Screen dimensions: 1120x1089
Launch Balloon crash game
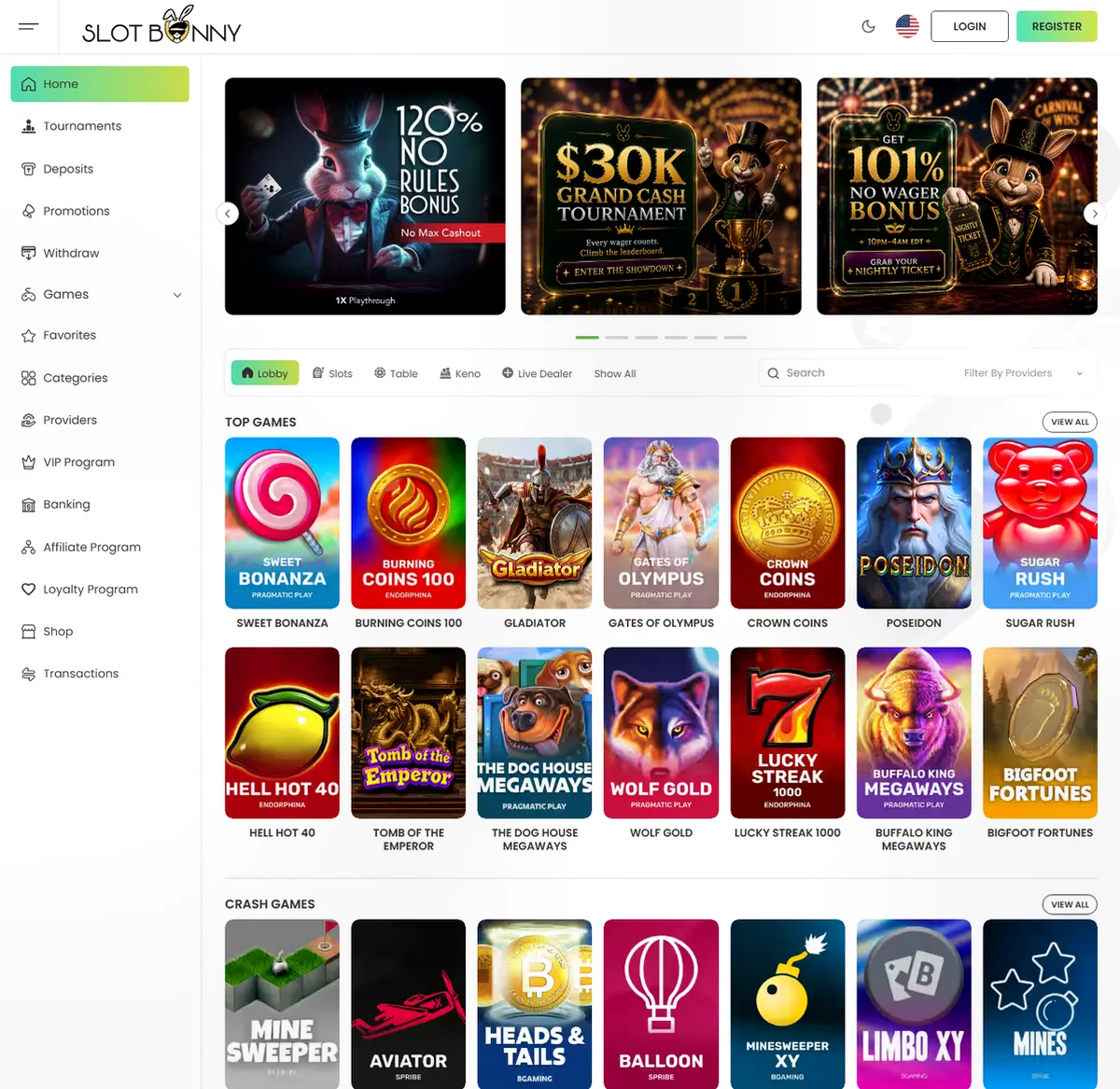coord(661,1004)
